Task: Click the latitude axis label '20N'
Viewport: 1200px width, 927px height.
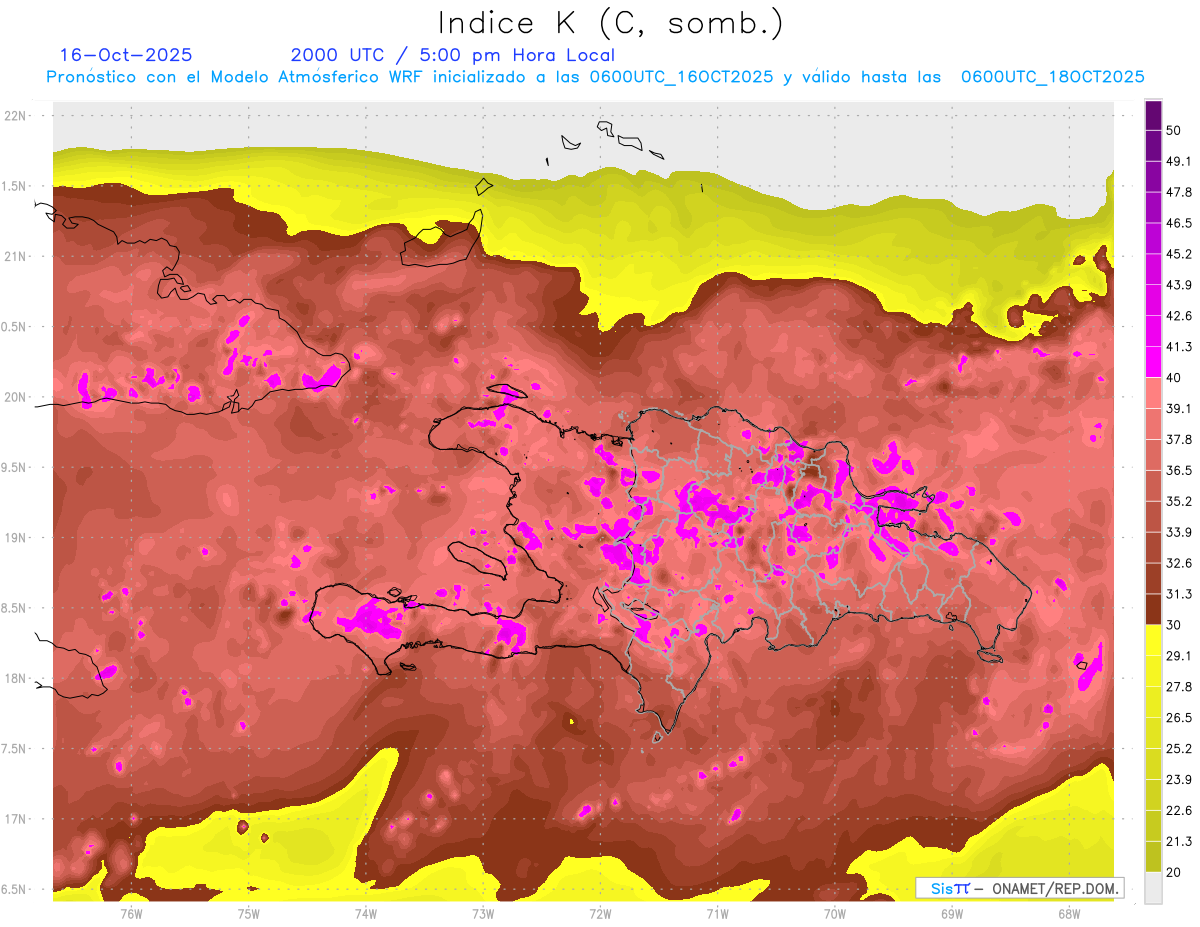Action: (x=16, y=397)
